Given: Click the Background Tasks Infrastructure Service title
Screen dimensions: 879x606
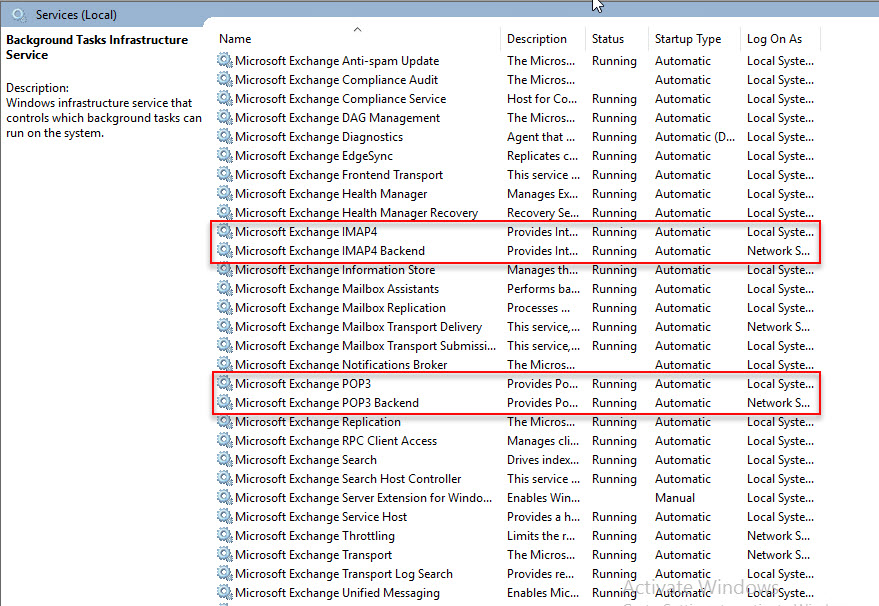Looking at the screenshot, I should [x=97, y=47].
